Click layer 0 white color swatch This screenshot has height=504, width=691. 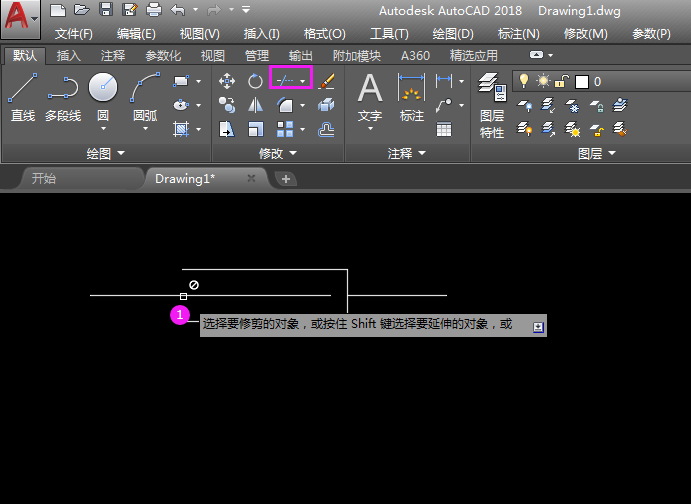point(582,82)
